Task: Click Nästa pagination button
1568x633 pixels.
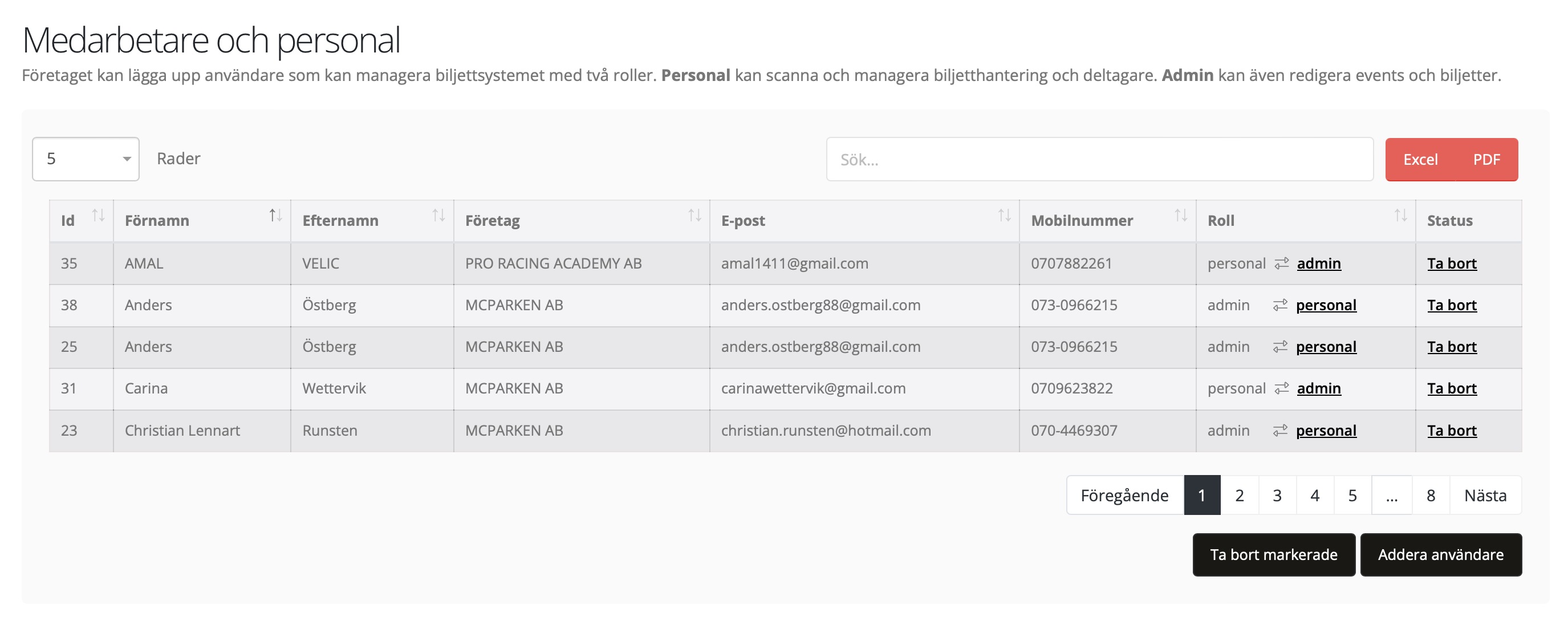Action: [1485, 496]
